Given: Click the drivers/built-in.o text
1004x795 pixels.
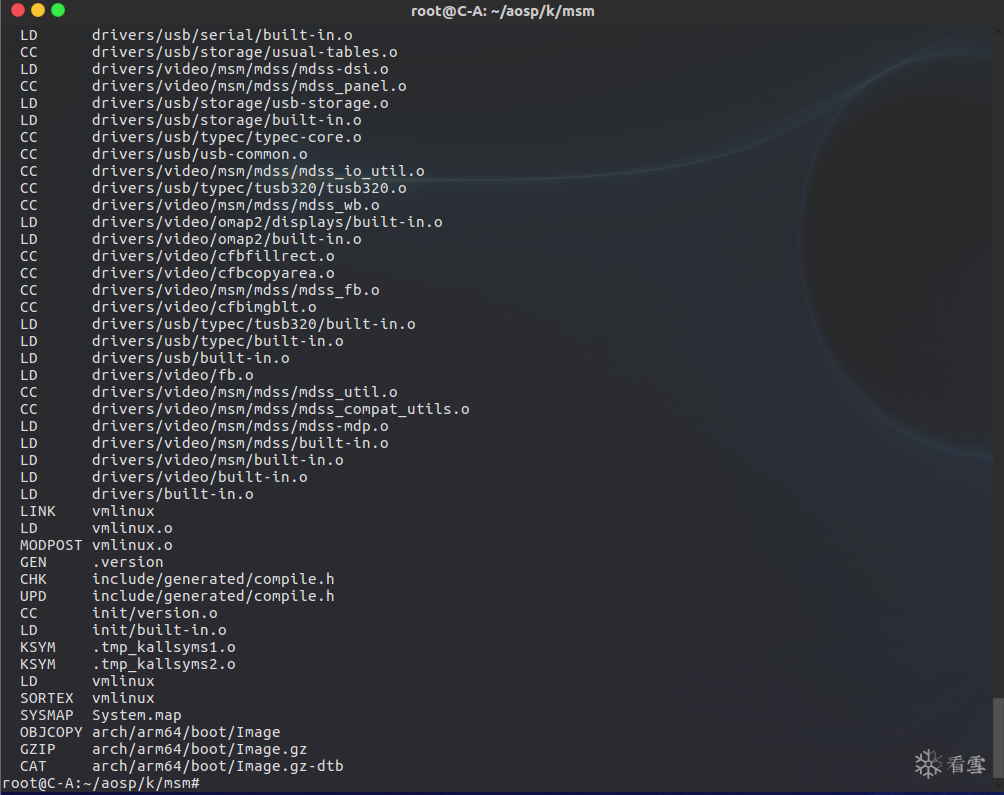Looking at the screenshot, I should pos(173,494).
